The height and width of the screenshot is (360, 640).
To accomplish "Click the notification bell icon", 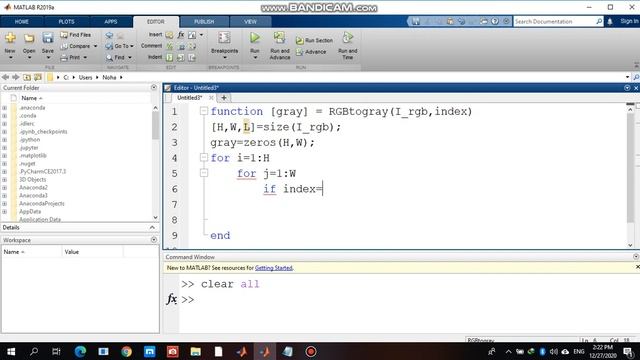I will [610, 22].
